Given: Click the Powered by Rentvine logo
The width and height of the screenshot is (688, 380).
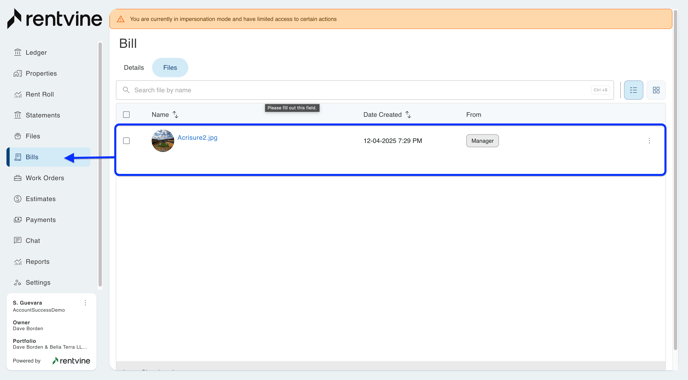Looking at the screenshot, I should click(x=71, y=361).
